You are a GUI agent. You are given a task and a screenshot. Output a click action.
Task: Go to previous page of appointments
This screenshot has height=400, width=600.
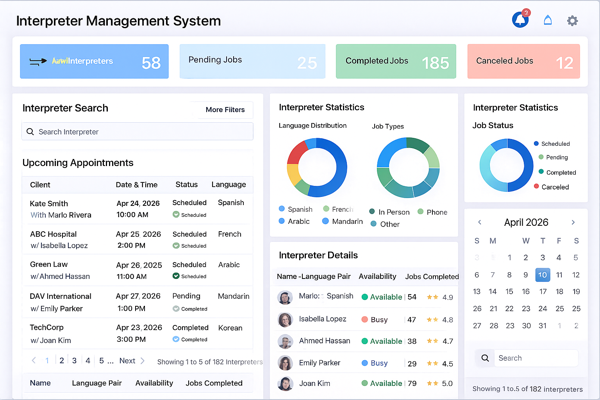(x=34, y=360)
